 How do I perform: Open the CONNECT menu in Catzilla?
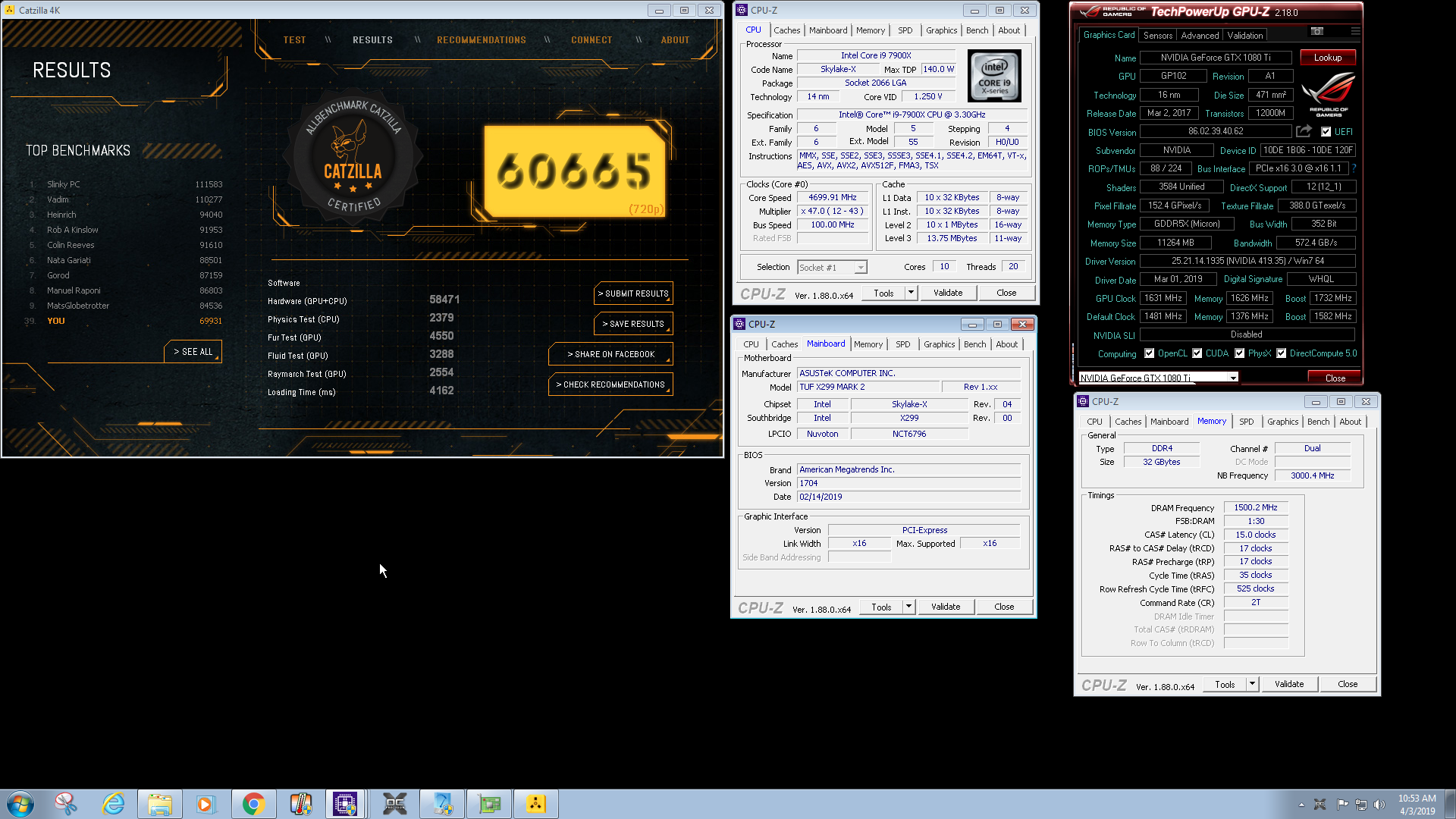click(x=591, y=40)
